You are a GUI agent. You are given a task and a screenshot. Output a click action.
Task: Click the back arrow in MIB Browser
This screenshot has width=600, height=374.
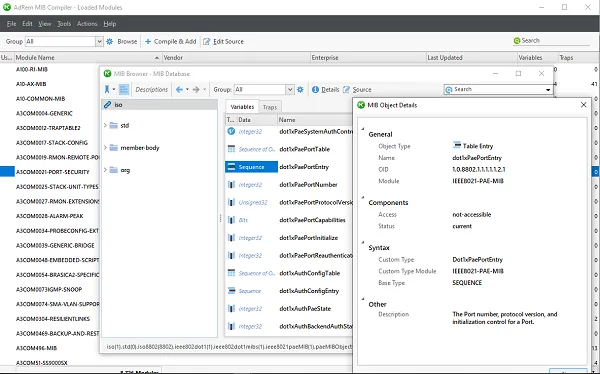click(x=179, y=90)
